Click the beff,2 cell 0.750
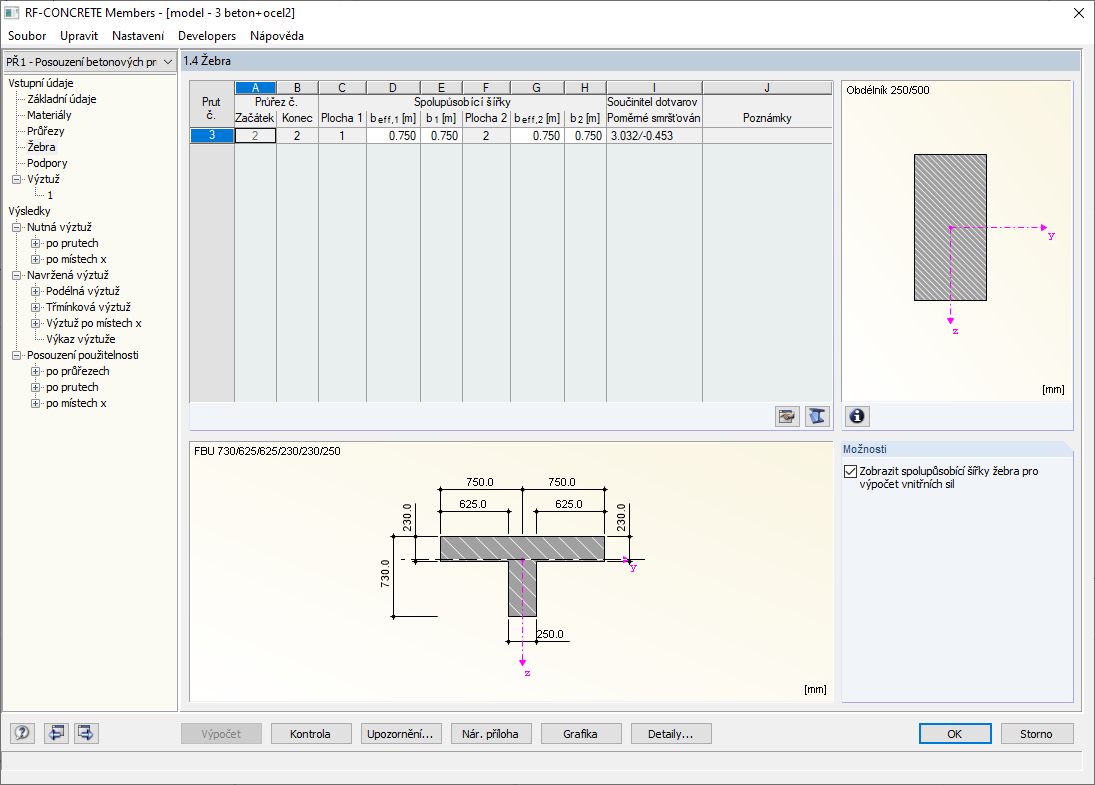Screen dimensions: 1095x785 pyautogui.click(x=537, y=135)
